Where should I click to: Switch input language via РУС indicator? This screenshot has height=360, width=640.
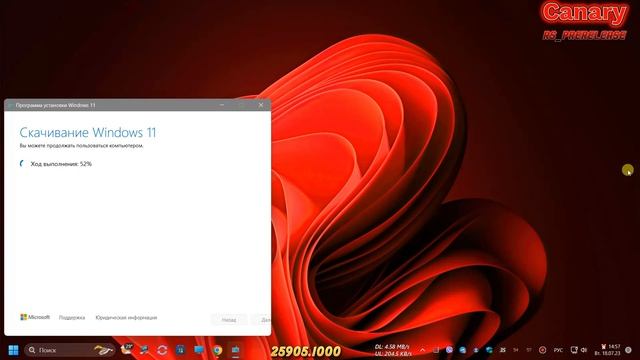tap(558, 350)
